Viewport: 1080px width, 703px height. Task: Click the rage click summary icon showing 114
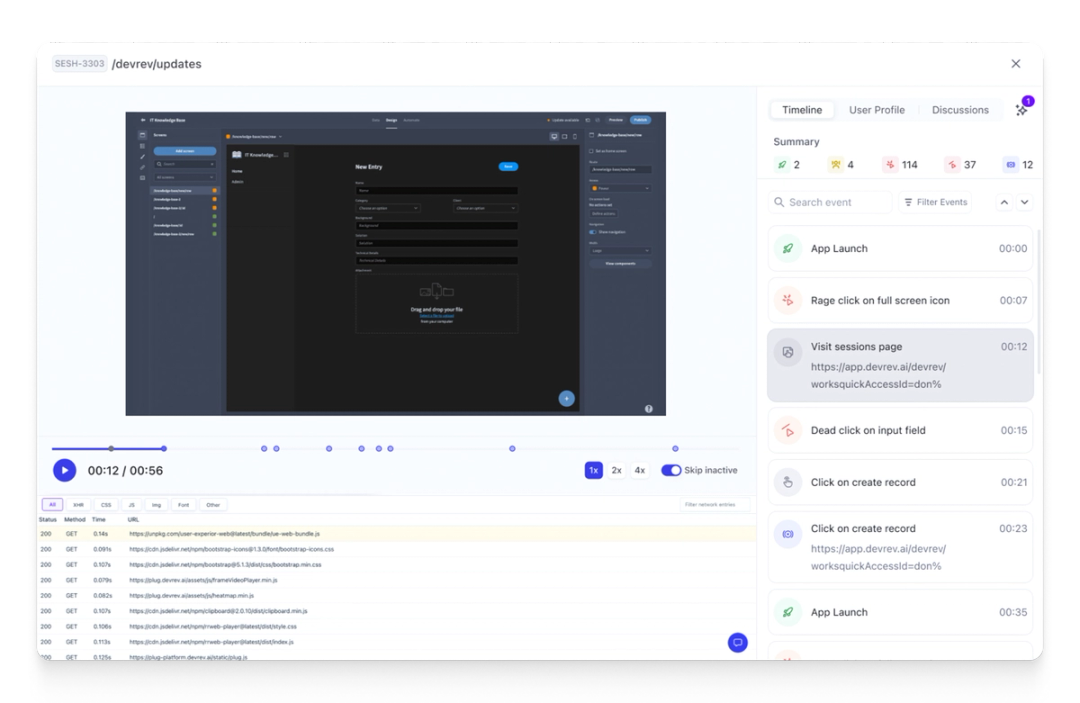click(890, 165)
